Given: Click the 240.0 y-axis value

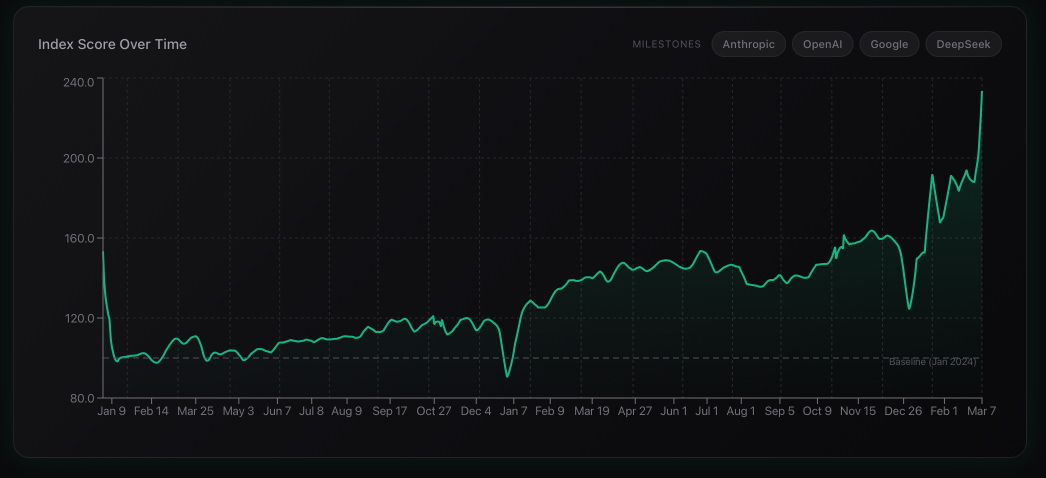Looking at the screenshot, I should (x=79, y=82).
